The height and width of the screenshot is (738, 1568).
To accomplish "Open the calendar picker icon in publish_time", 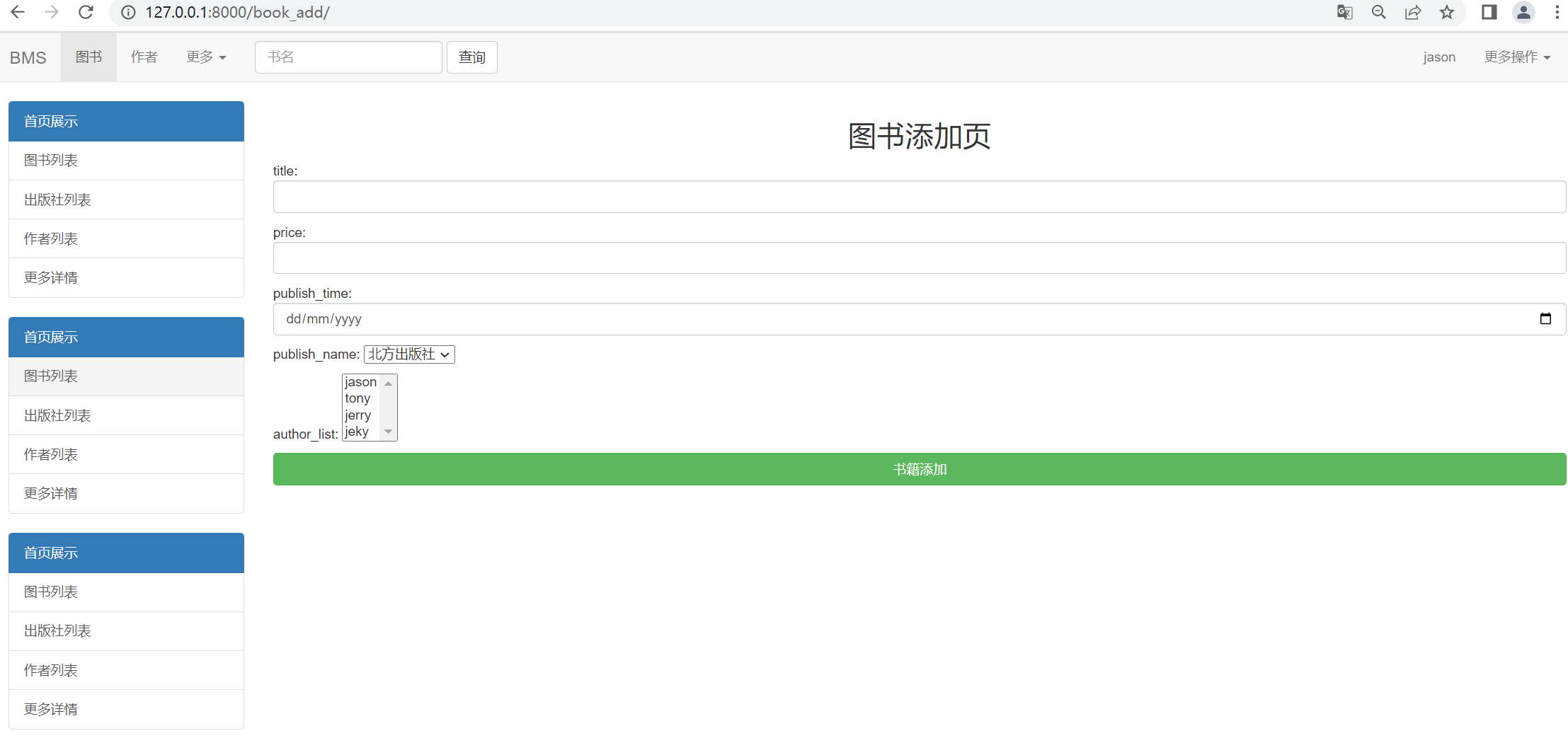I will point(1545,319).
